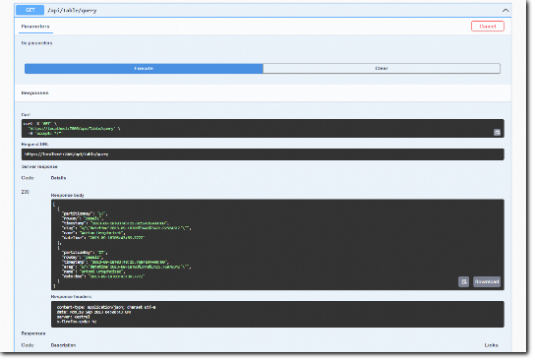Click the 200 response code
535x361 pixels.
click(25, 193)
